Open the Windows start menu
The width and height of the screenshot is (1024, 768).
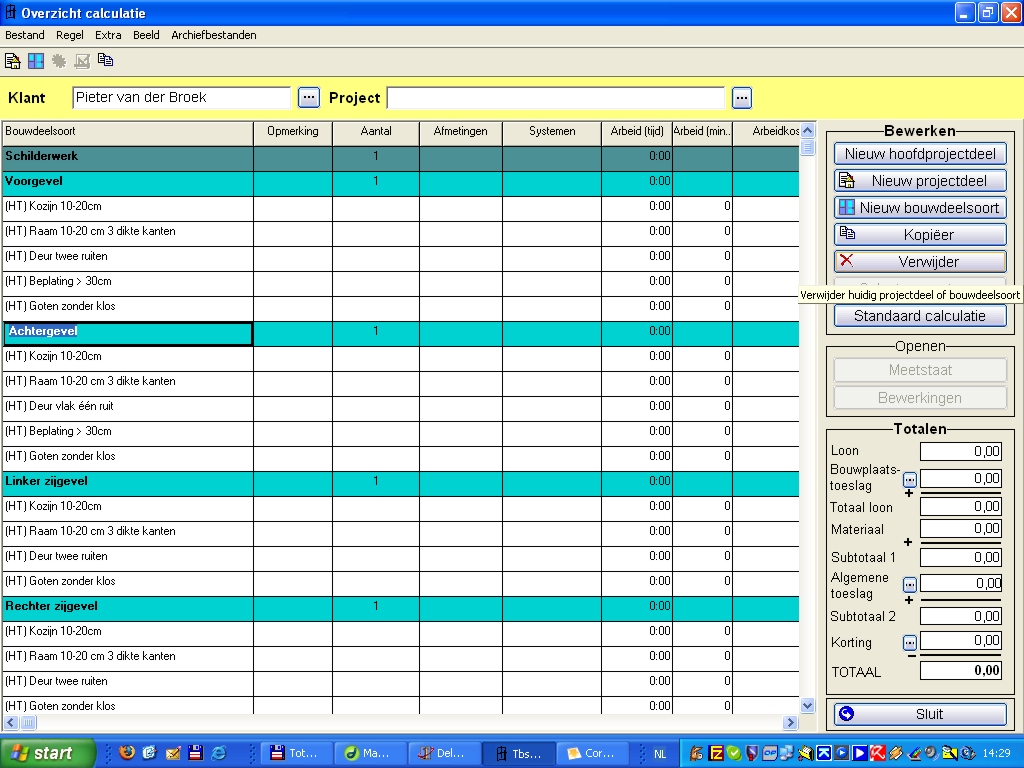[46, 753]
